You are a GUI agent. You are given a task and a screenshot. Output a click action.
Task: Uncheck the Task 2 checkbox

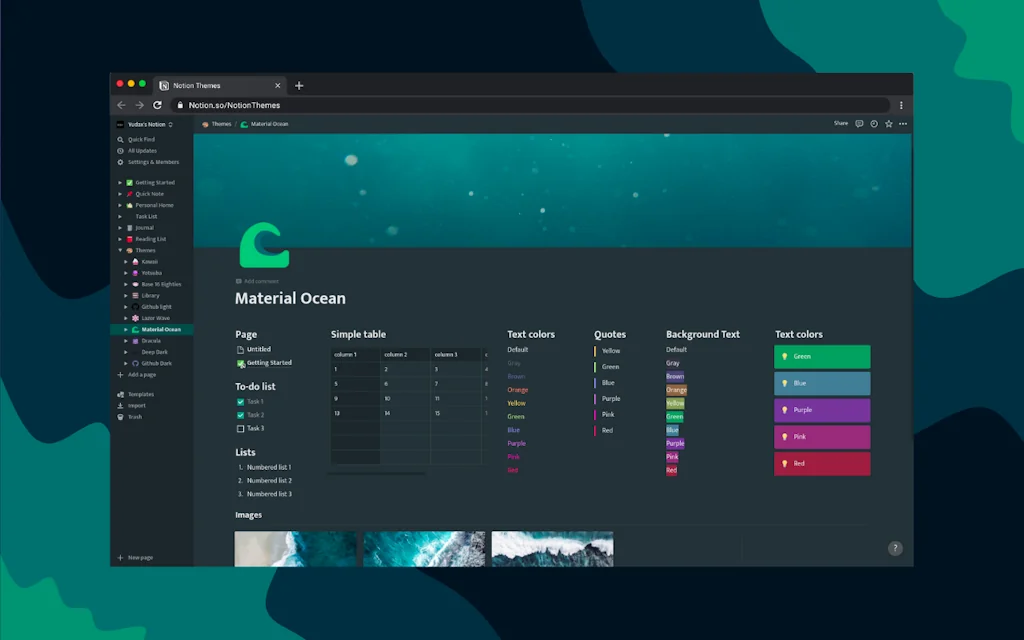click(x=240, y=415)
